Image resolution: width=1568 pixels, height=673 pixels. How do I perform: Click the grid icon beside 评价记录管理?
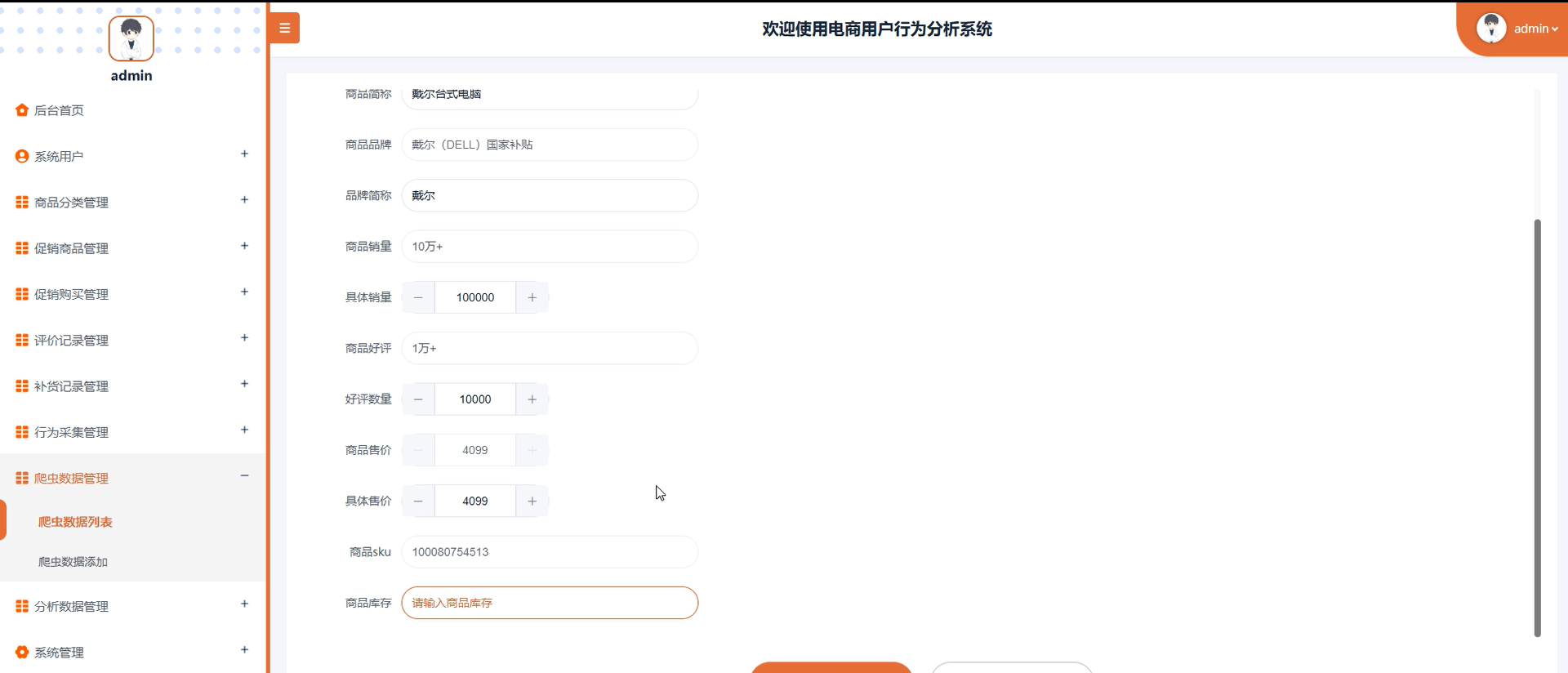[22, 340]
